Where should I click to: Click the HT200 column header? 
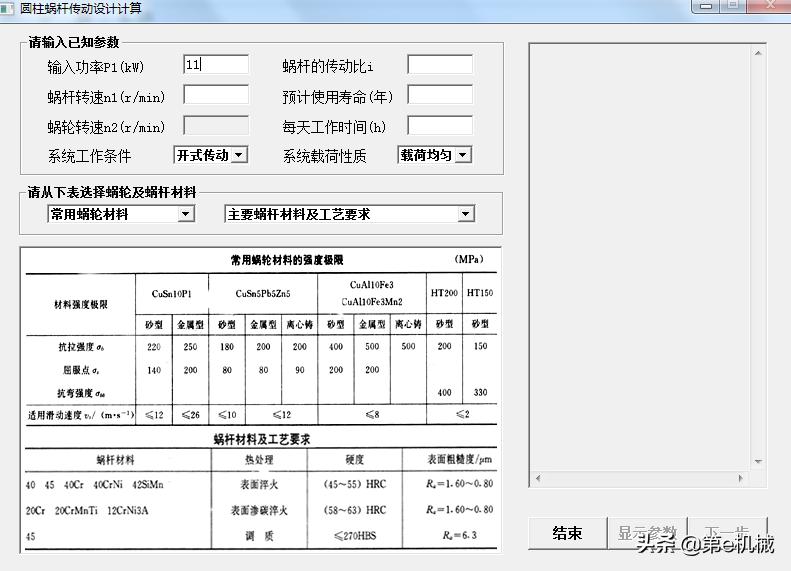(x=444, y=293)
